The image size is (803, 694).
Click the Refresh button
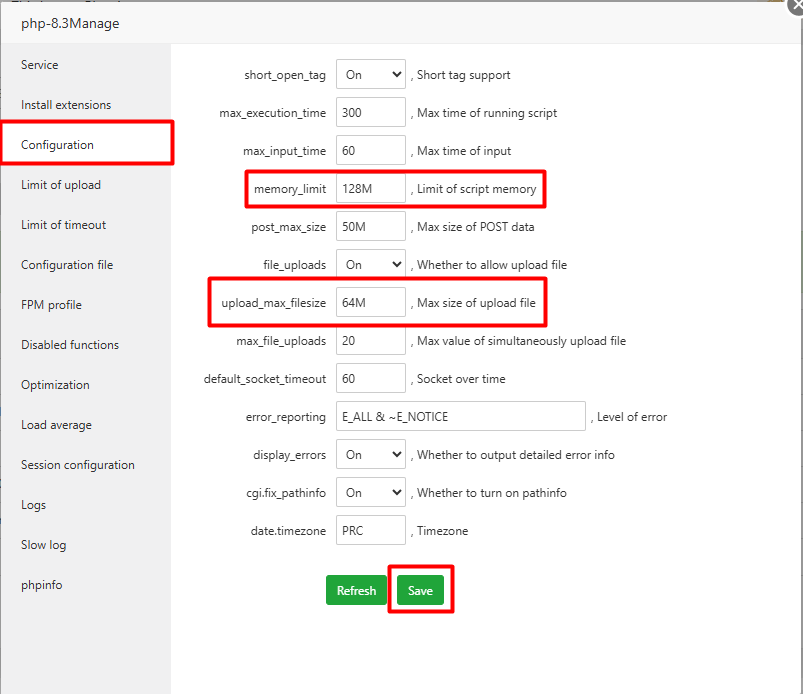click(x=356, y=590)
